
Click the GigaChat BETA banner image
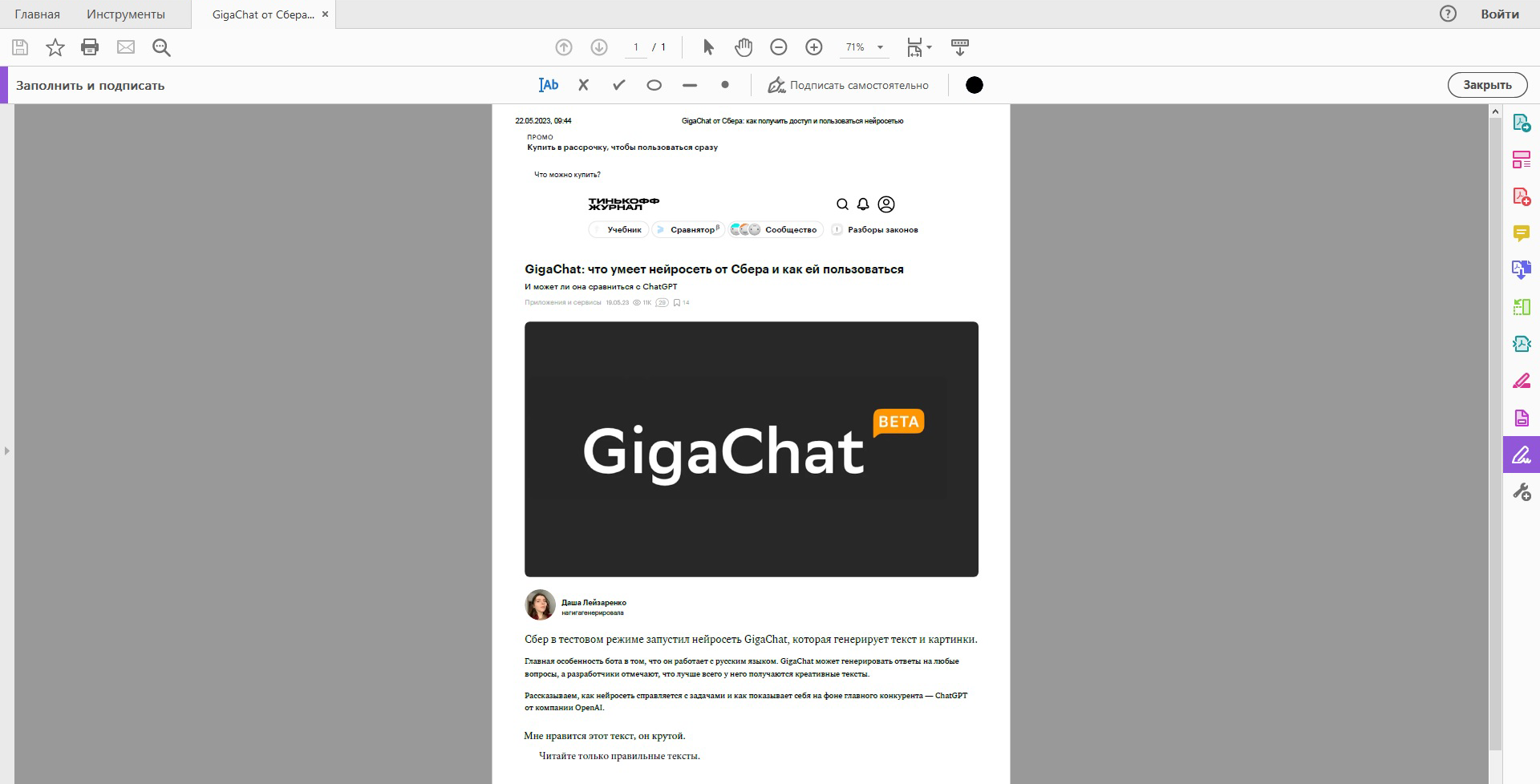click(752, 449)
